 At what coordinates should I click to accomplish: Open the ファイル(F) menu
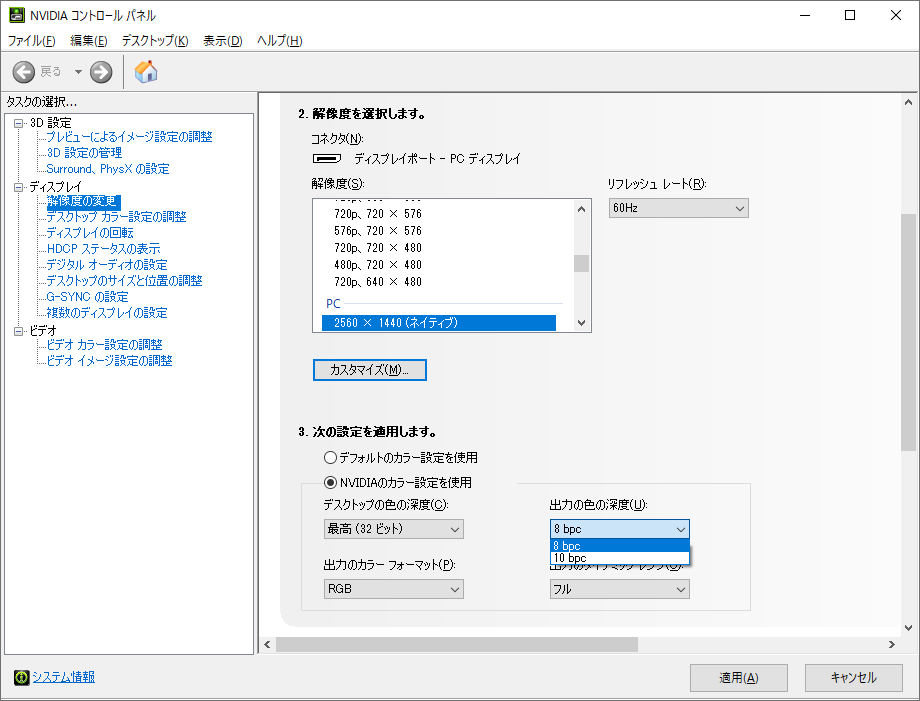[31, 40]
